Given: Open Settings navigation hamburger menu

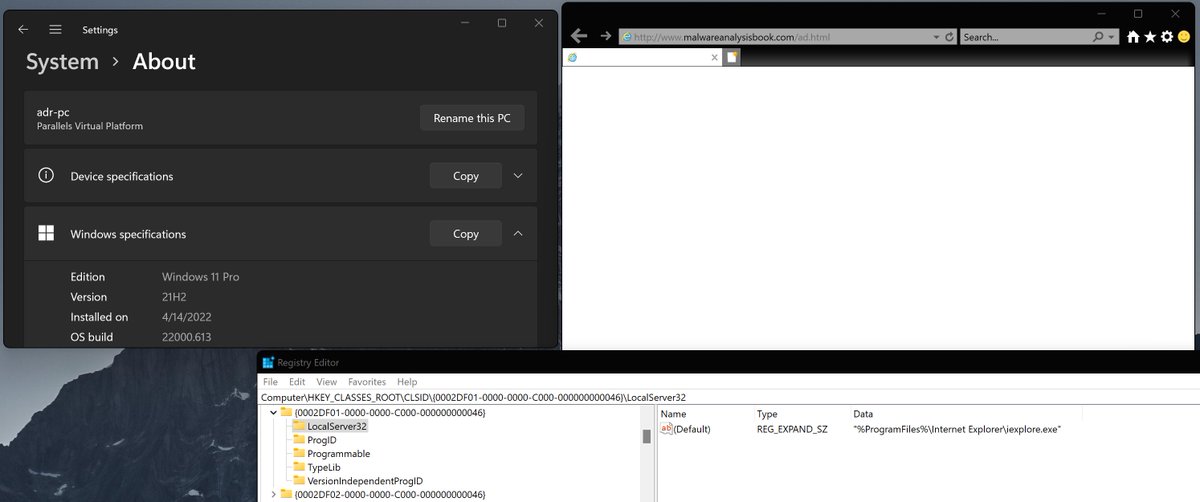Looking at the screenshot, I should (x=55, y=30).
